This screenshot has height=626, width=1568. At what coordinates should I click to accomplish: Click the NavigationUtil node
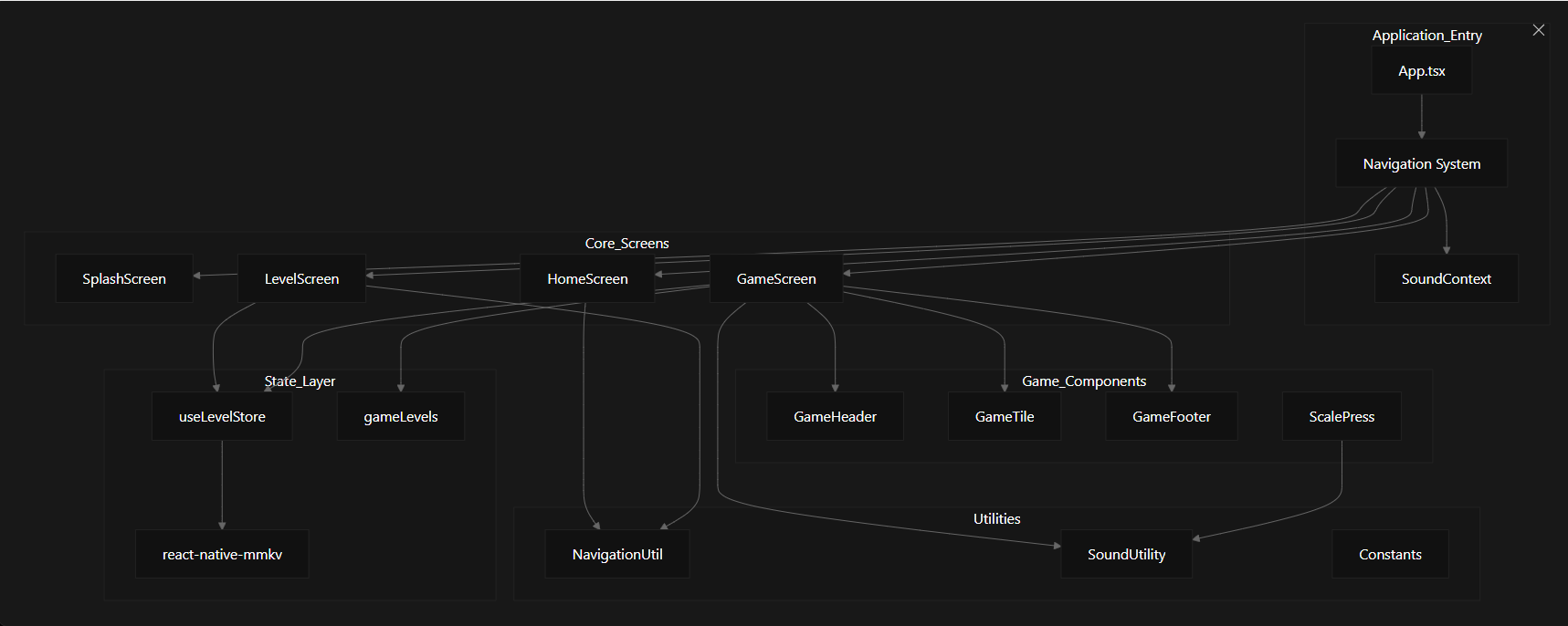click(x=617, y=555)
